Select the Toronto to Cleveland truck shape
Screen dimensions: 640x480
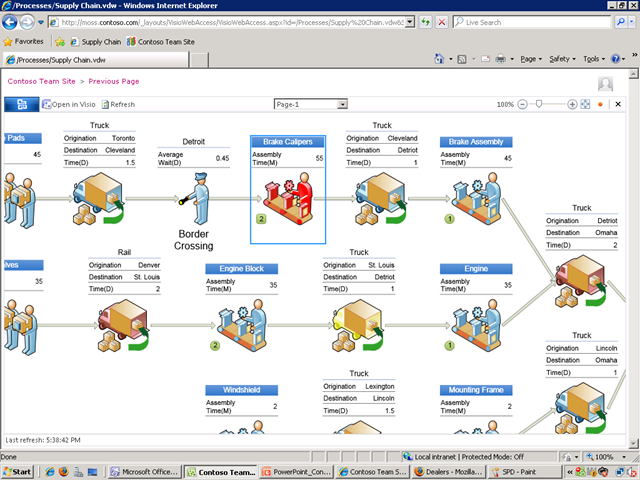coord(98,198)
